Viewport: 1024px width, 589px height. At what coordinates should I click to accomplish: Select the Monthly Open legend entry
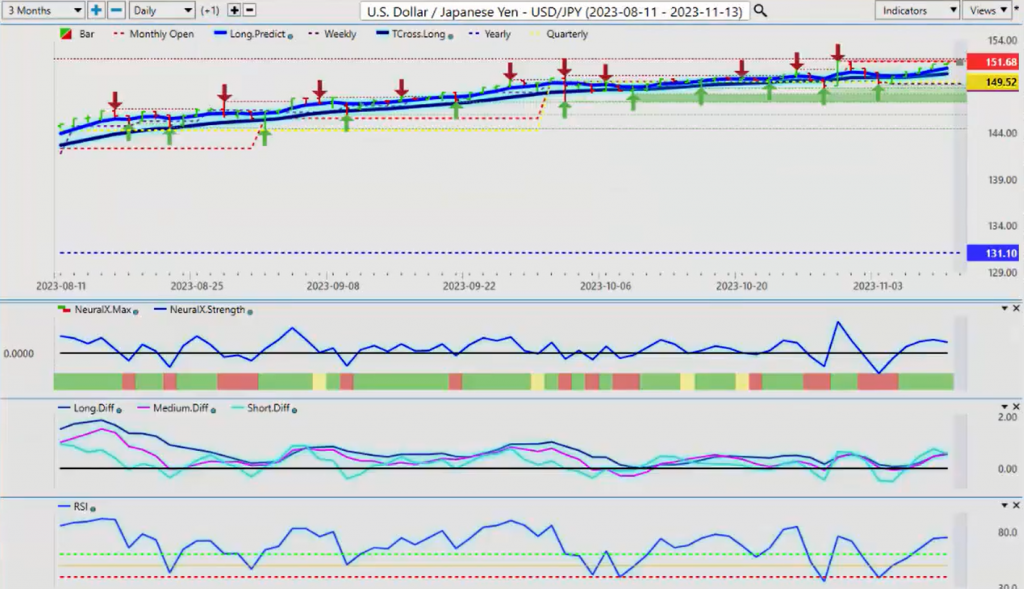click(161, 34)
